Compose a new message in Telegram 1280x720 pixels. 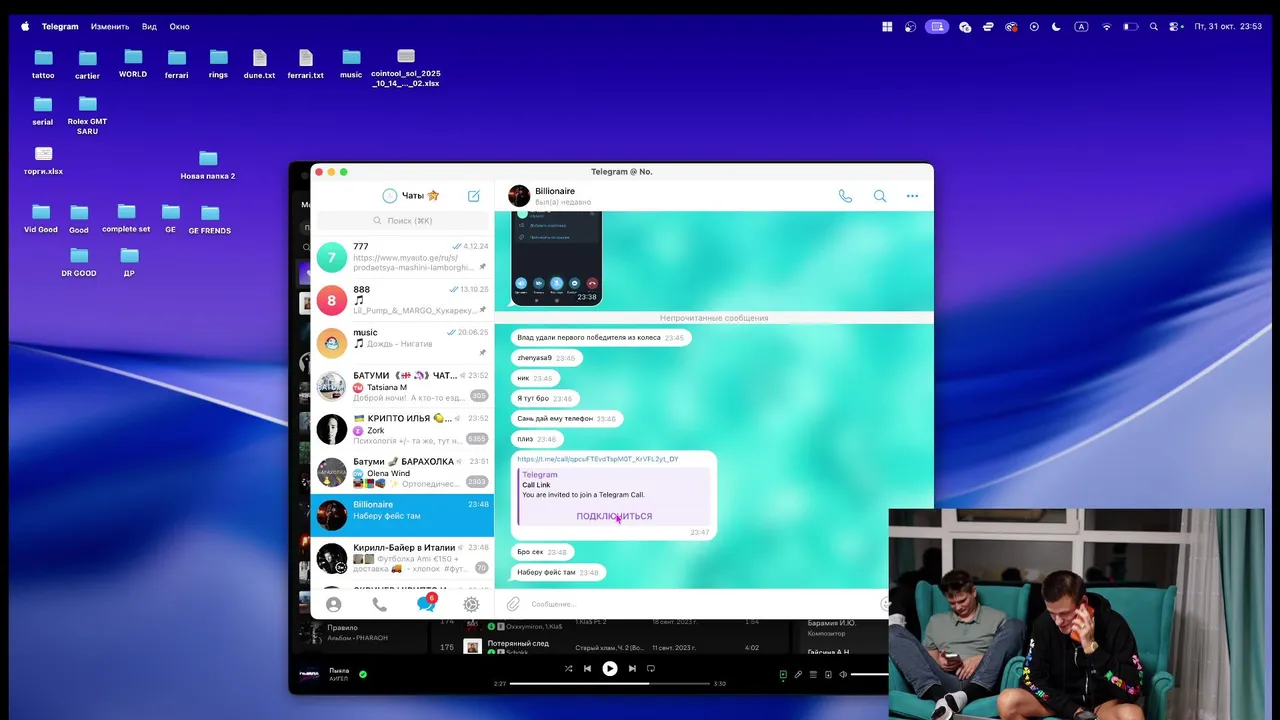pyautogui.click(x=474, y=196)
